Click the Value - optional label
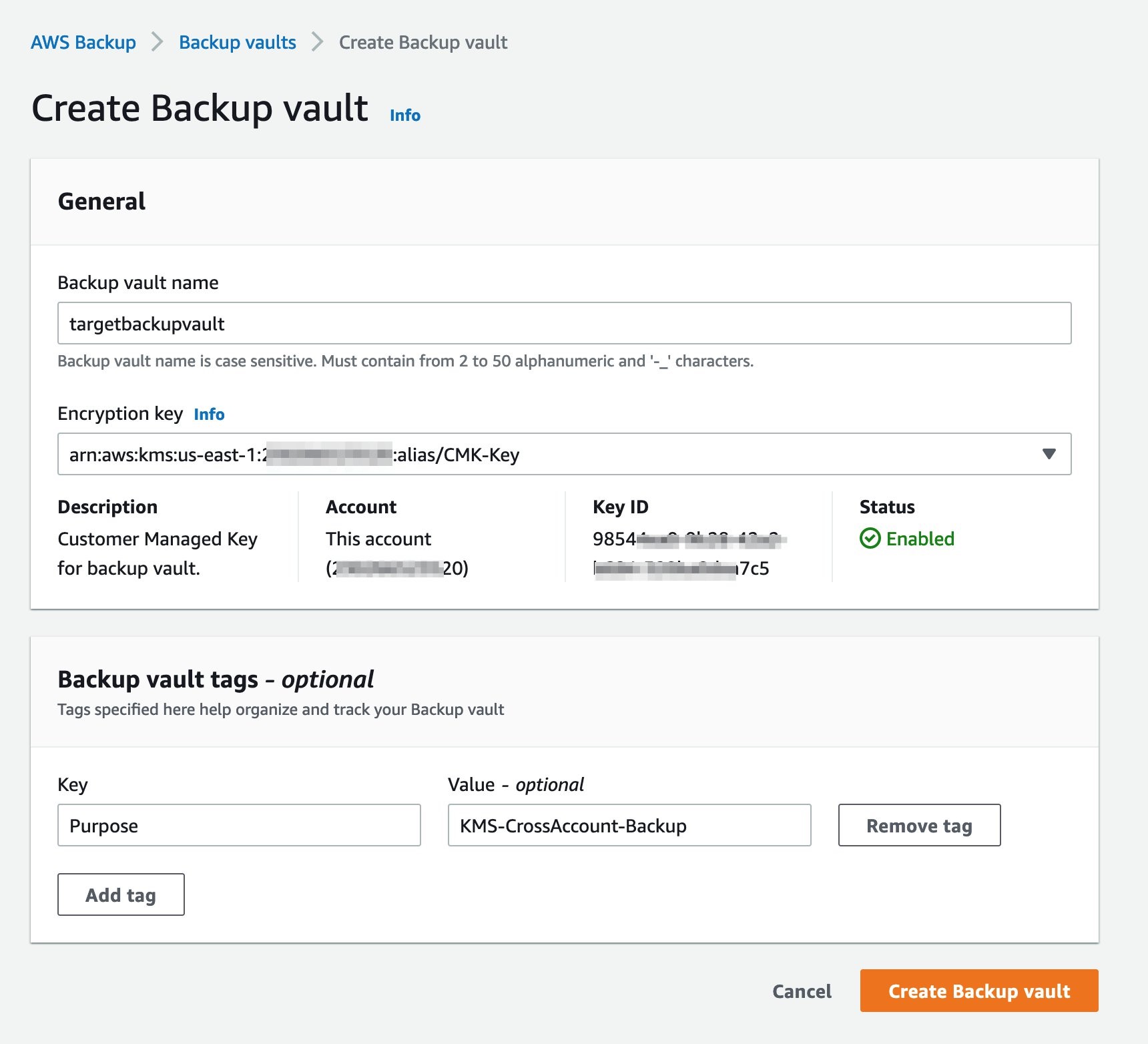The width and height of the screenshot is (1148, 1044). [516, 784]
